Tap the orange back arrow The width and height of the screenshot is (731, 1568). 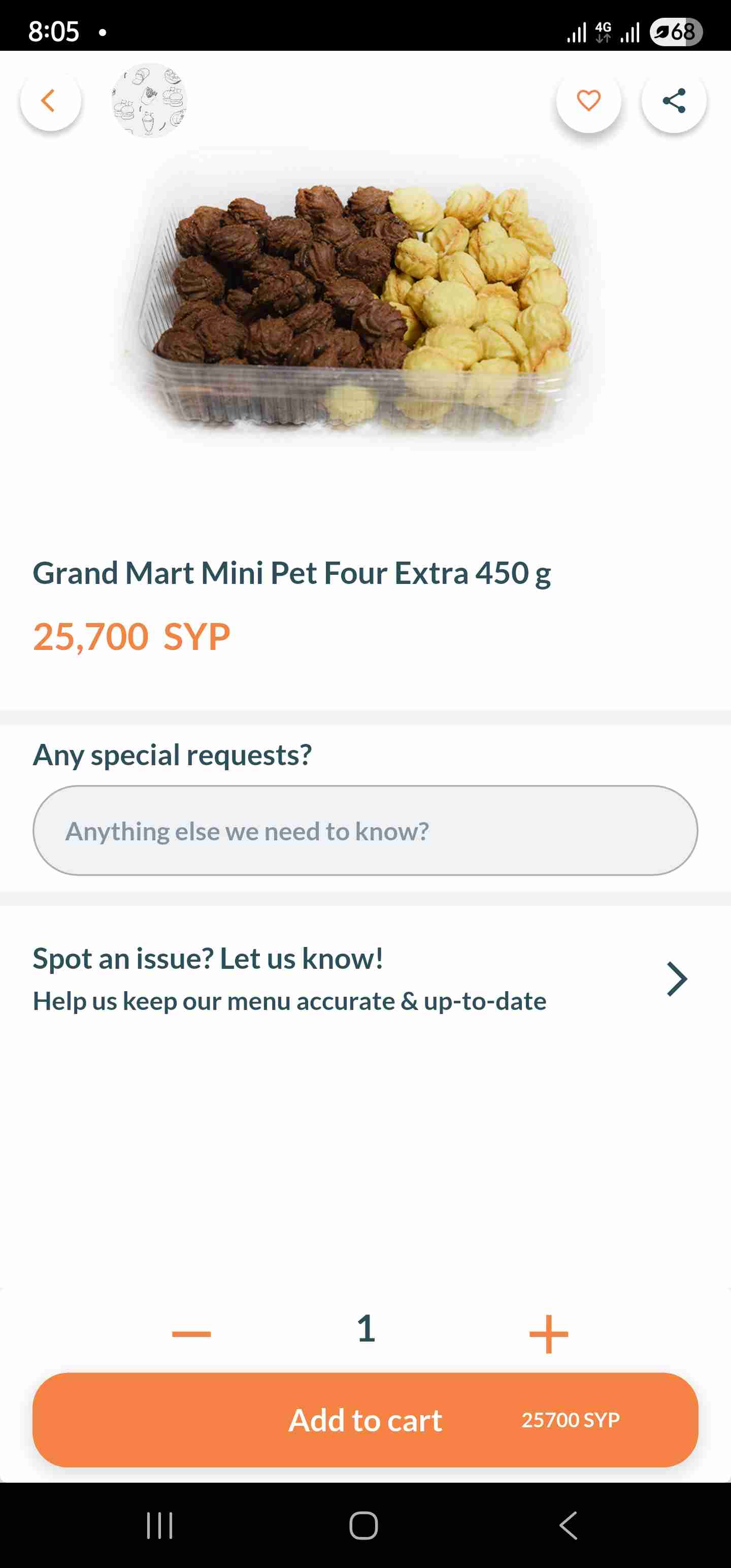[x=50, y=101]
